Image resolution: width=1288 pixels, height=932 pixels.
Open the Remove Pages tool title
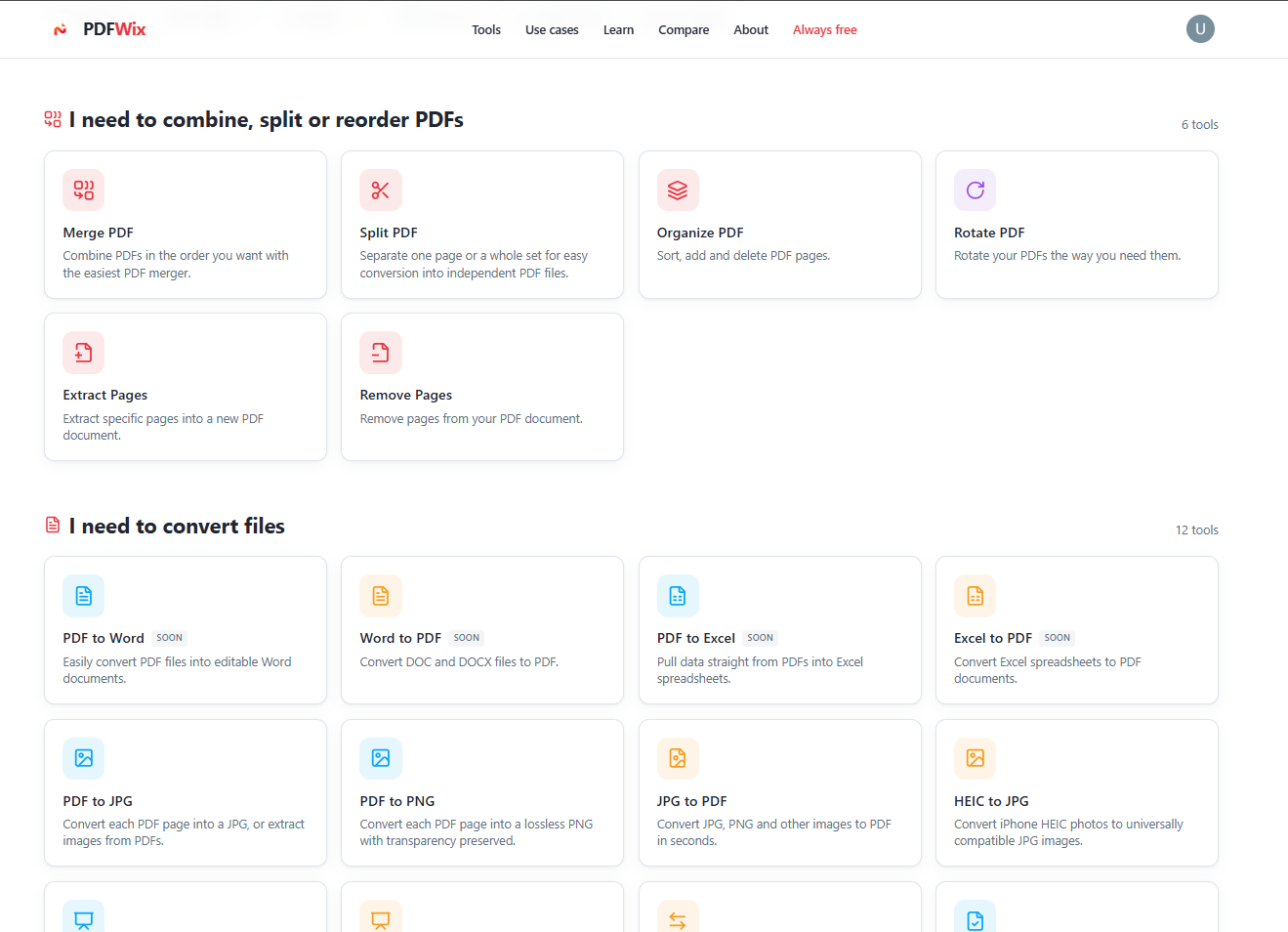[406, 395]
